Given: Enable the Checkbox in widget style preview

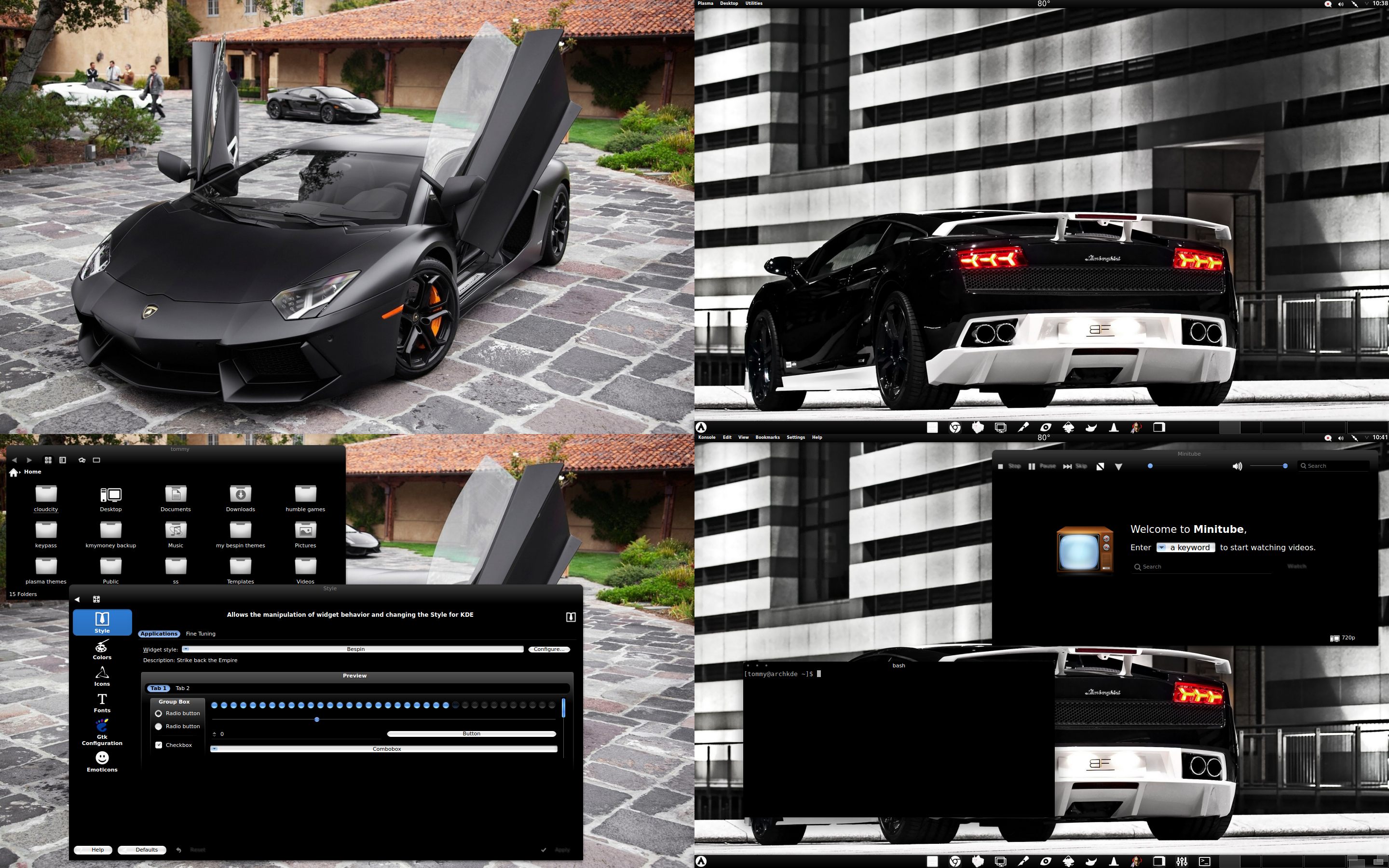Looking at the screenshot, I should (x=160, y=745).
